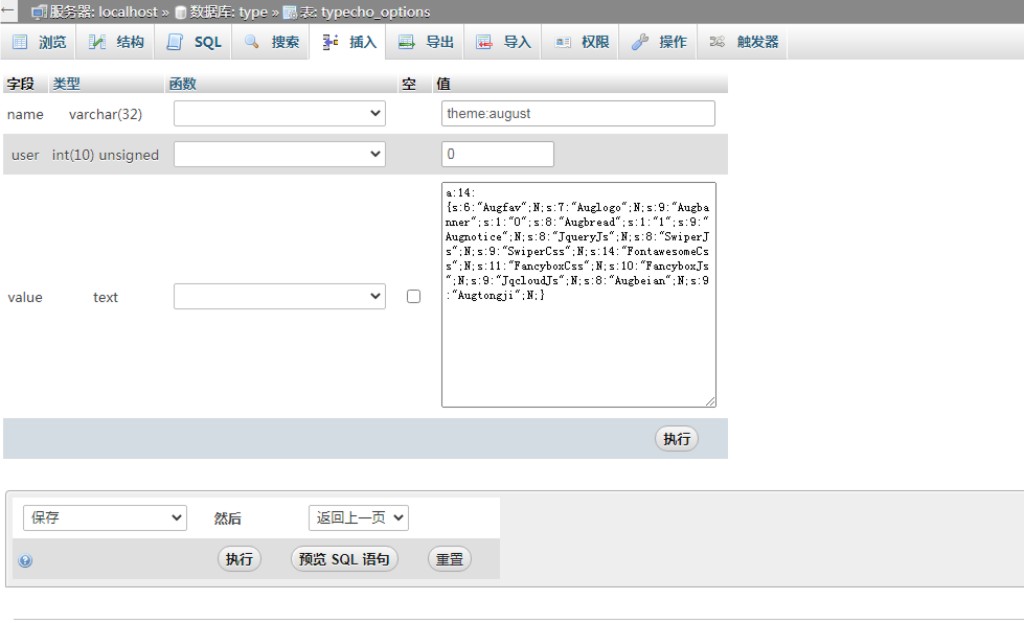Click the database icon before type

pos(181,12)
